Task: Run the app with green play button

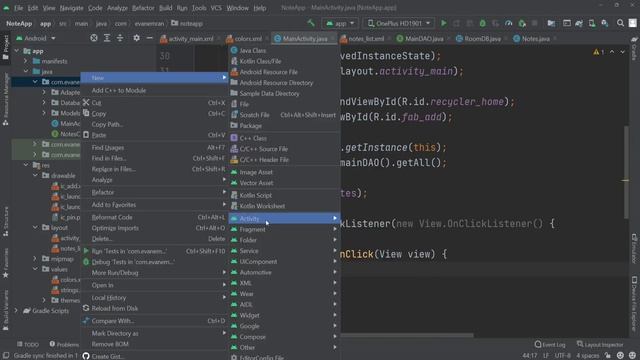Action: pos(443,23)
